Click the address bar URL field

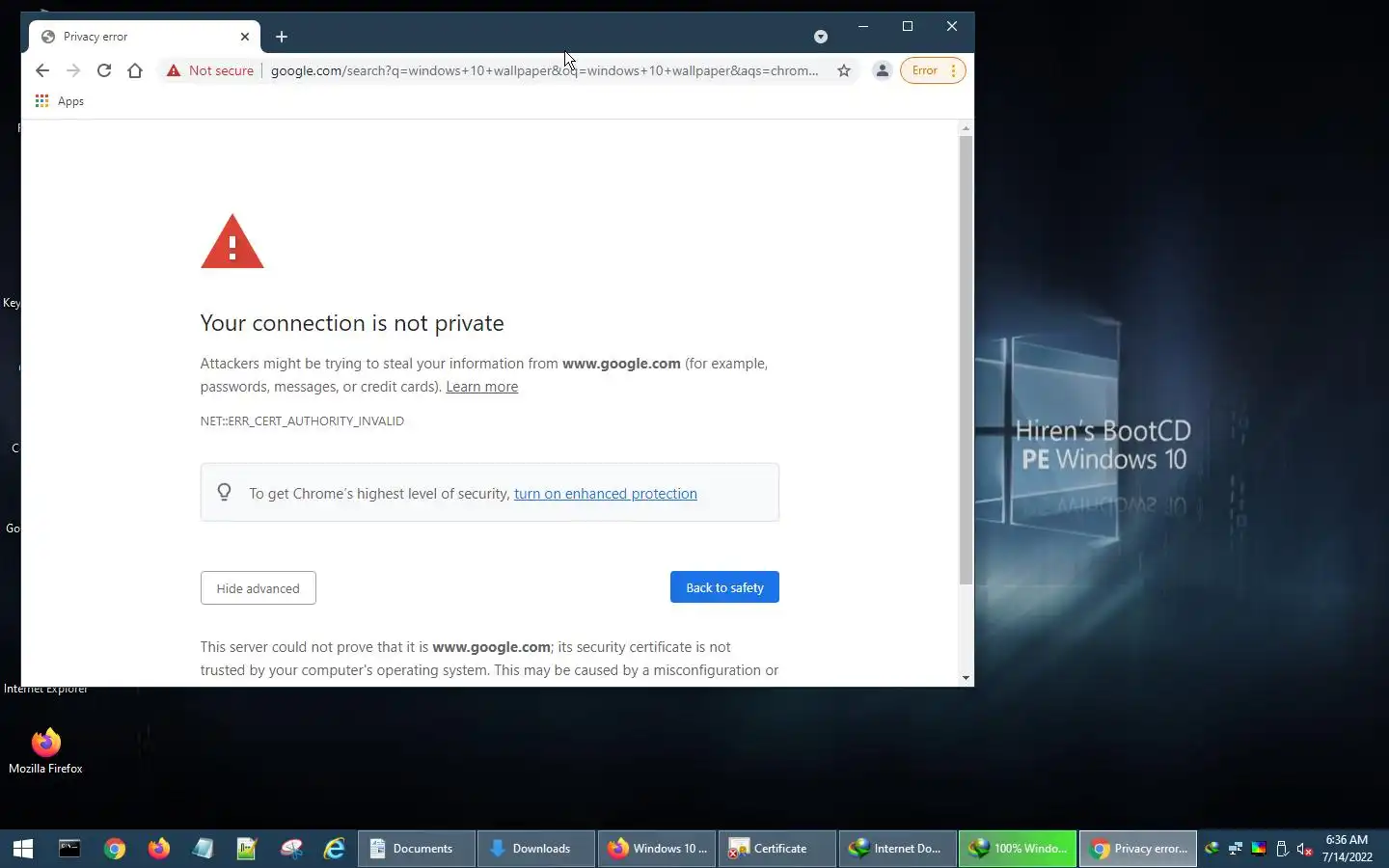click(x=545, y=70)
